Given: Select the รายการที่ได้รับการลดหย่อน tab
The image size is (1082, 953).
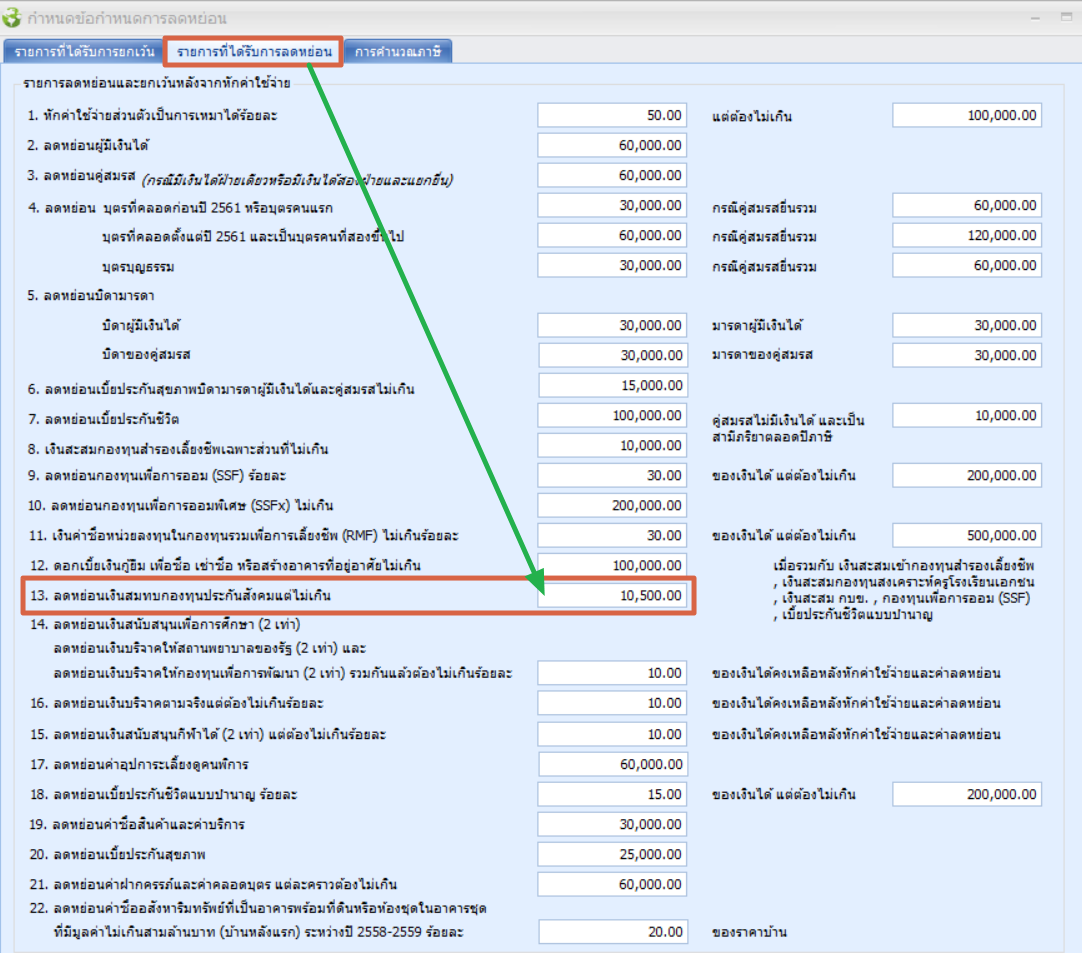Looking at the screenshot, I should 254,51.
